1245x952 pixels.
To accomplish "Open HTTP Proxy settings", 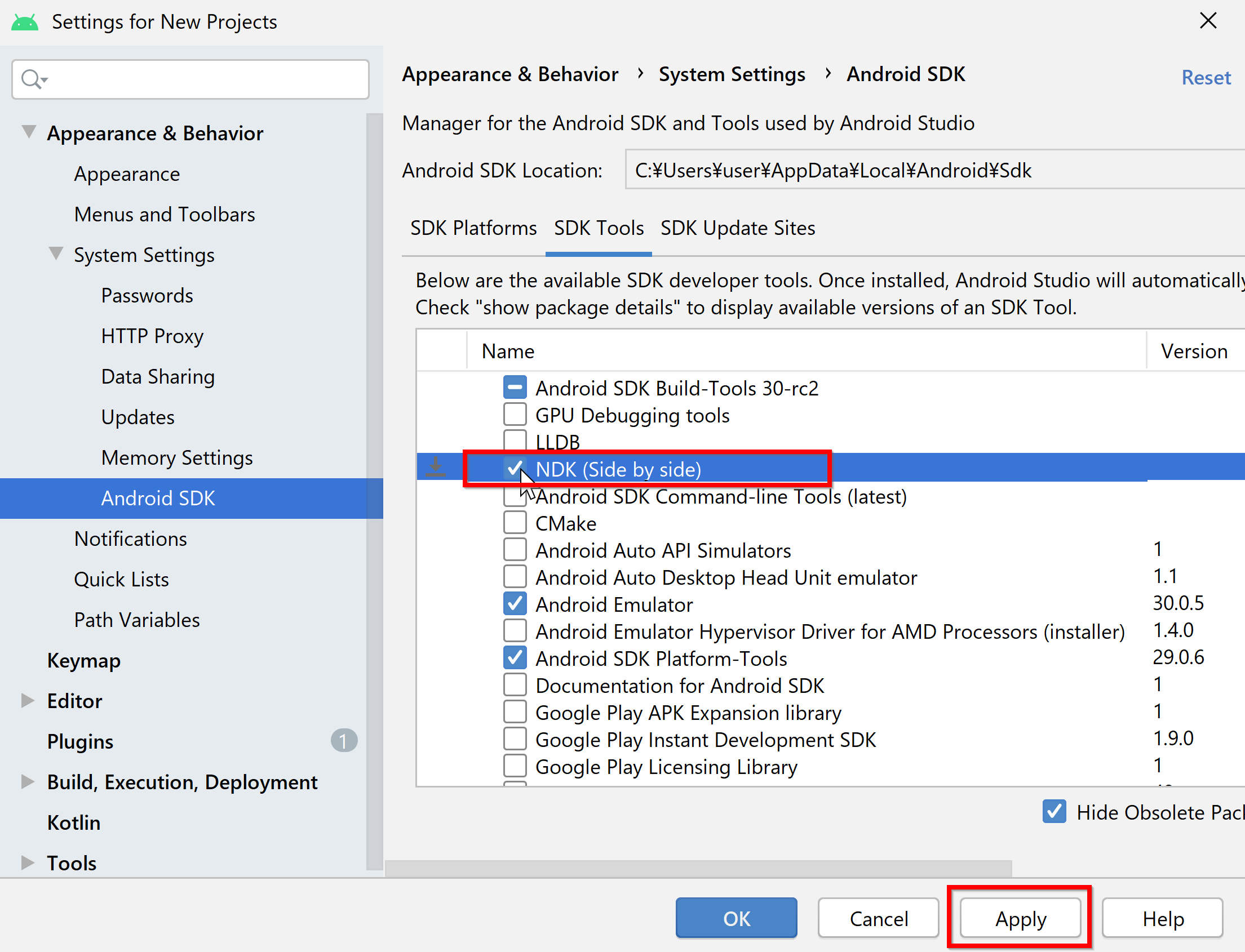I will click(152, 336).
